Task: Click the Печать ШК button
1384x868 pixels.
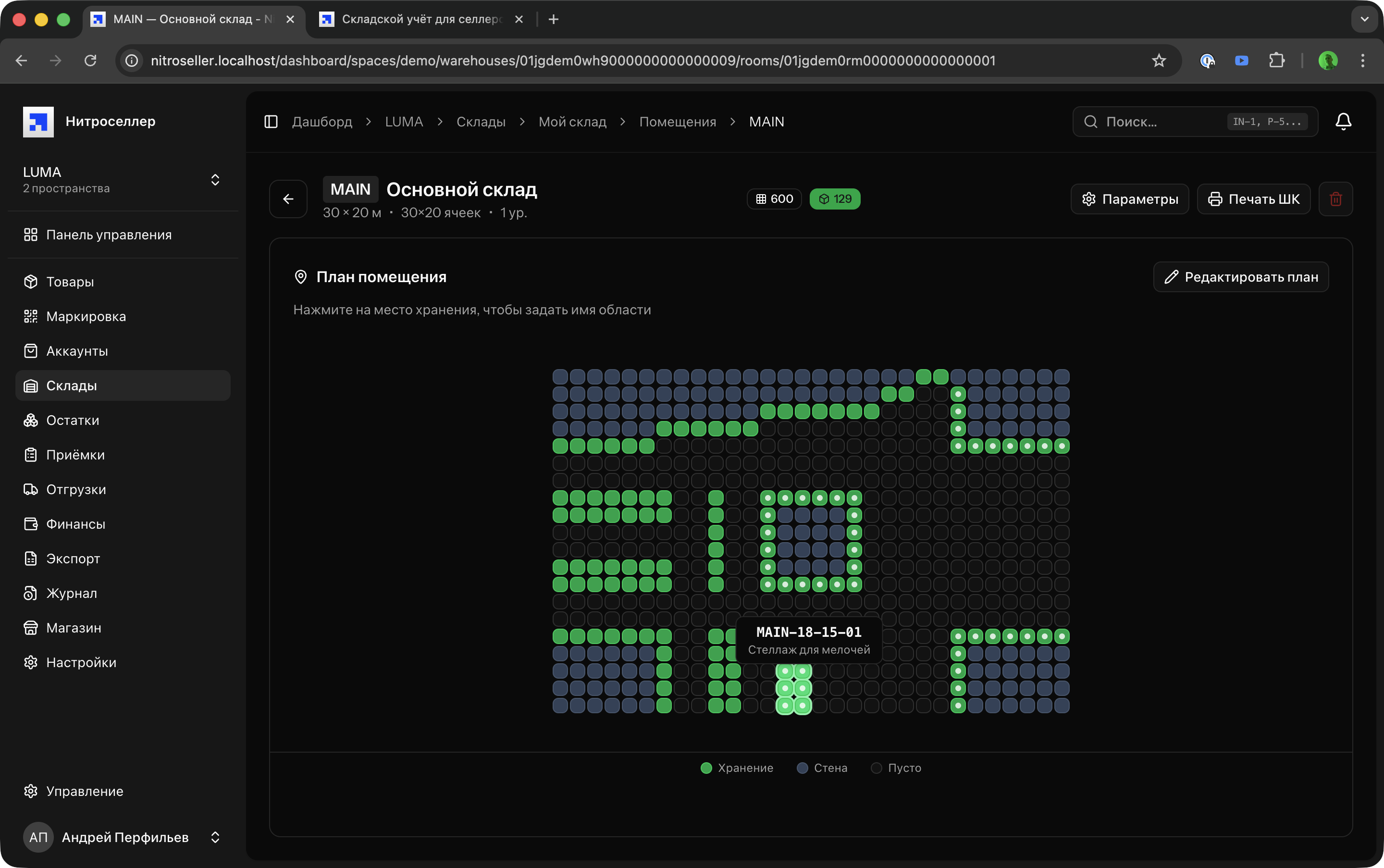Action: [1254, 199]
